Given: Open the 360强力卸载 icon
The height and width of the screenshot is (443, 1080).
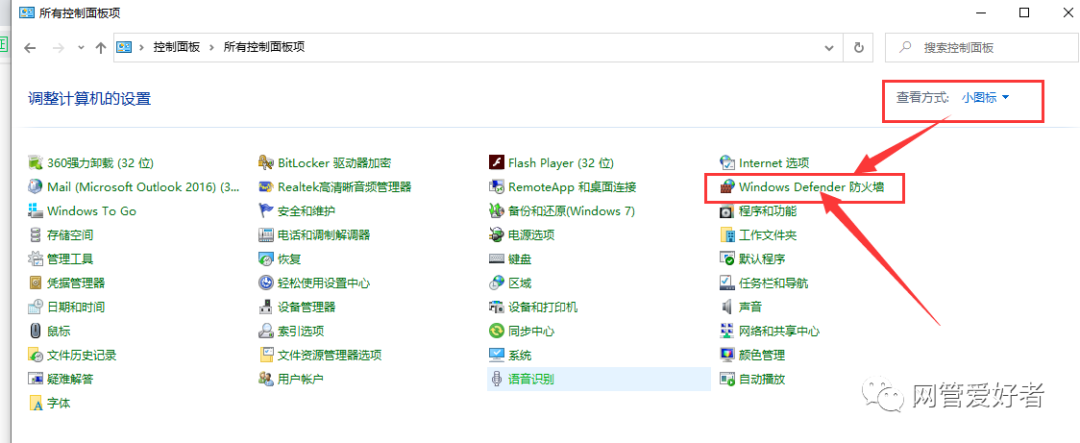Looking at the screenshot, I should [35, 163].
